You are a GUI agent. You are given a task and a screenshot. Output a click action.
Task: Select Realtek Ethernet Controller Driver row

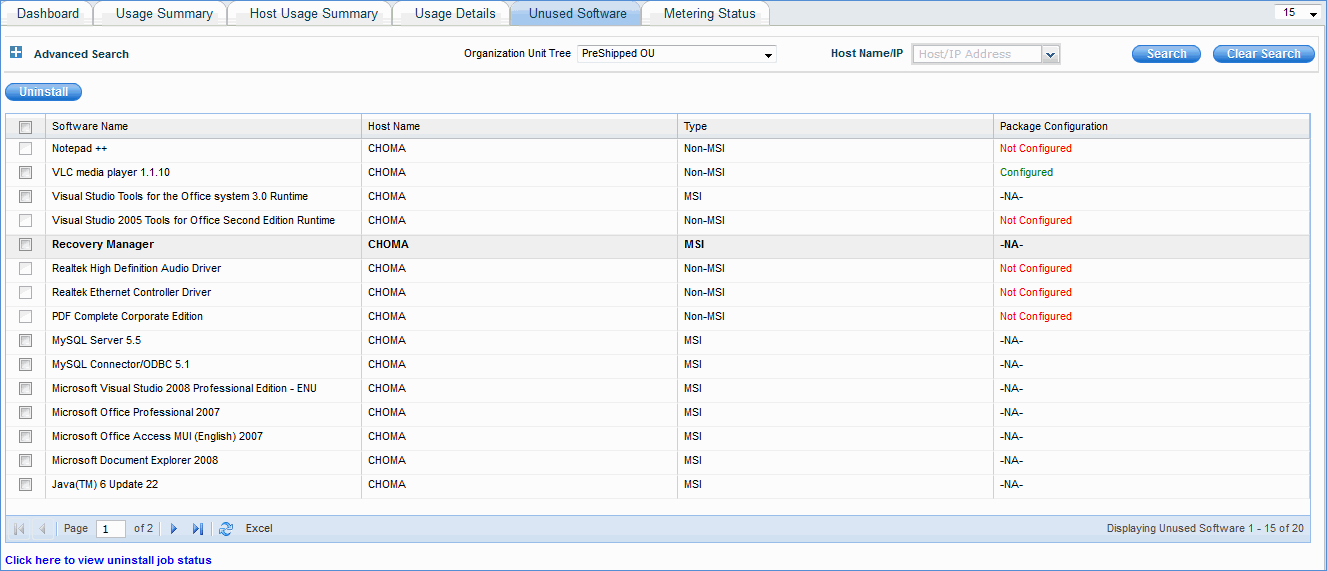point(658,292)
